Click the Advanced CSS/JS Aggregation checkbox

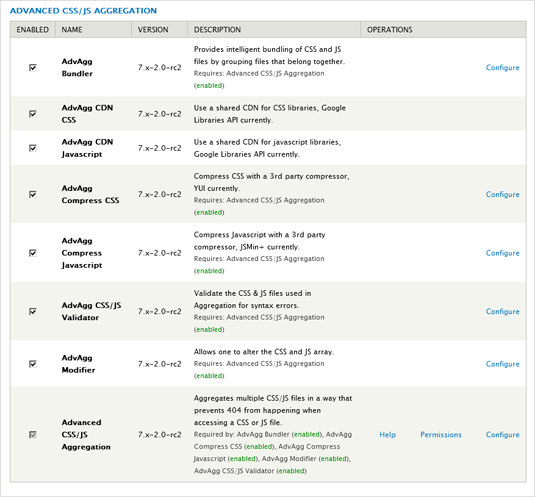click(x=33, y=435)
